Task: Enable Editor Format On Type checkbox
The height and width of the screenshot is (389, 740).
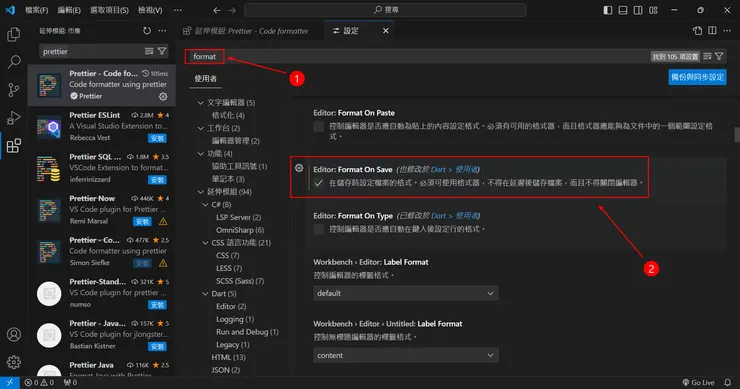Action: click(319, 229)
